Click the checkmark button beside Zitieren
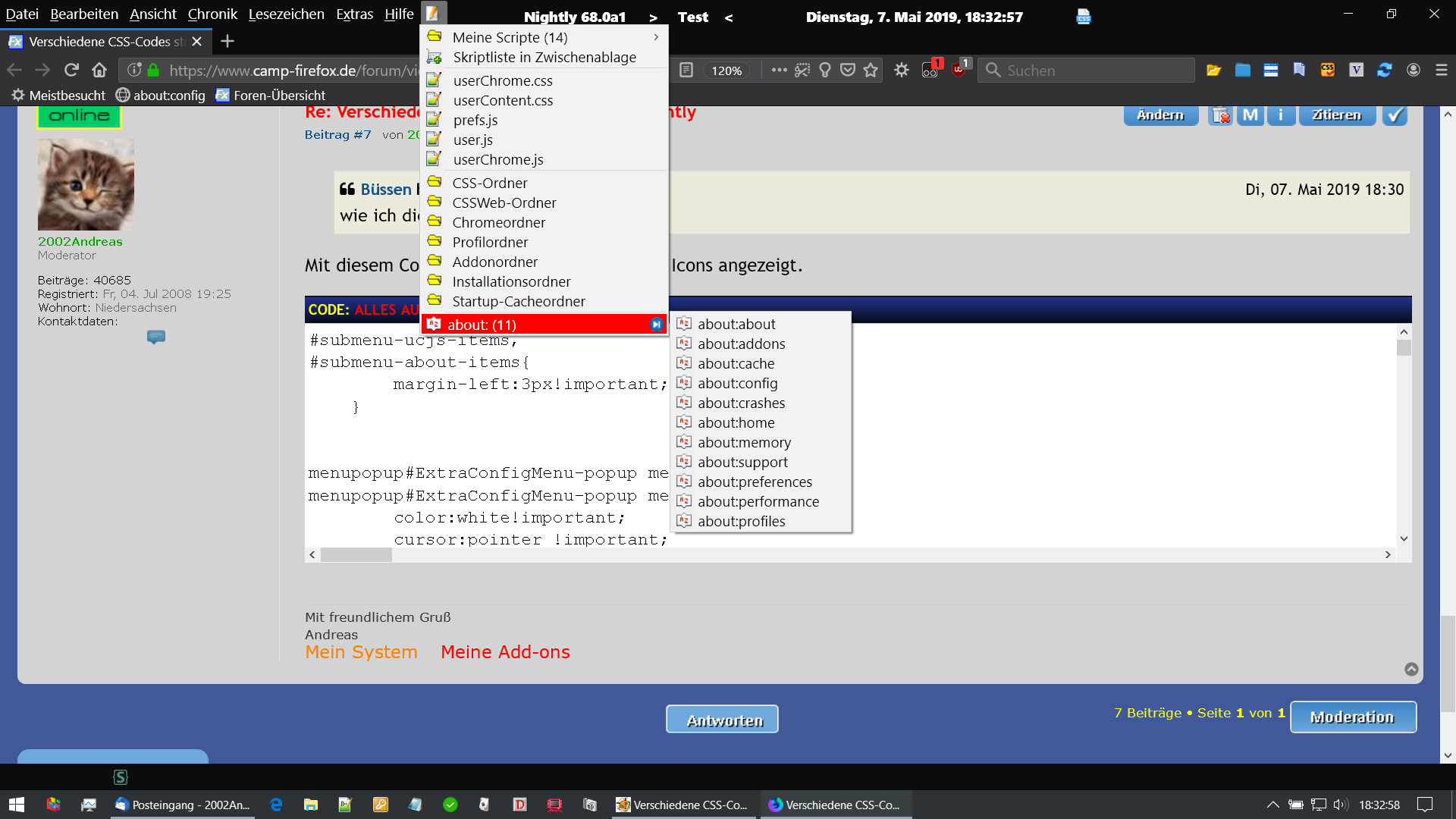 tap(1394, 115)
